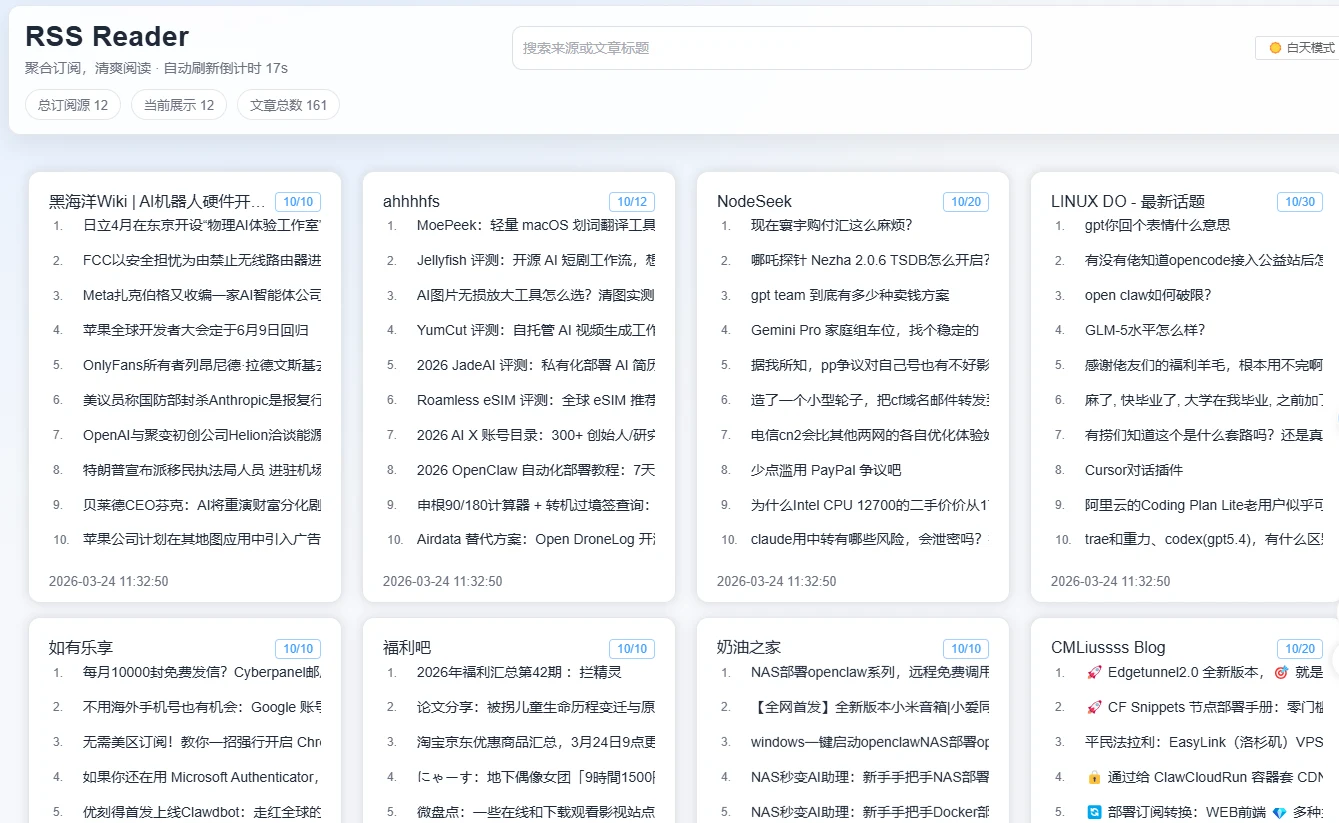Open article Jellyfish 评测：开源 AI 短剧工作流
Viewport: 1339px width, 823px height.
536,260
